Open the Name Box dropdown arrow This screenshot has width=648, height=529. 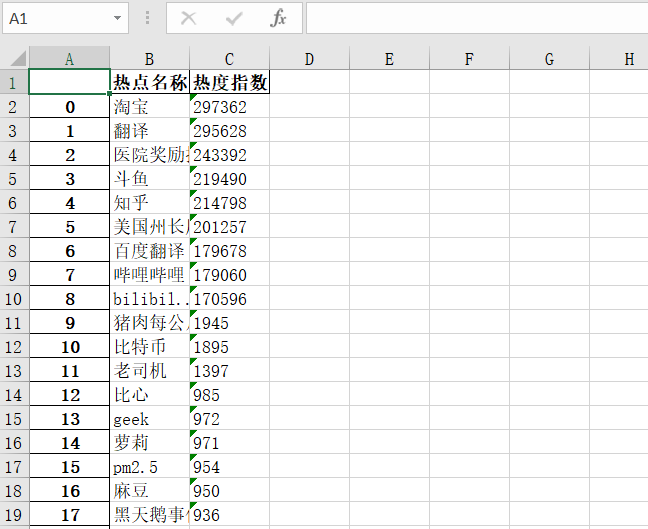click(117, 18)
